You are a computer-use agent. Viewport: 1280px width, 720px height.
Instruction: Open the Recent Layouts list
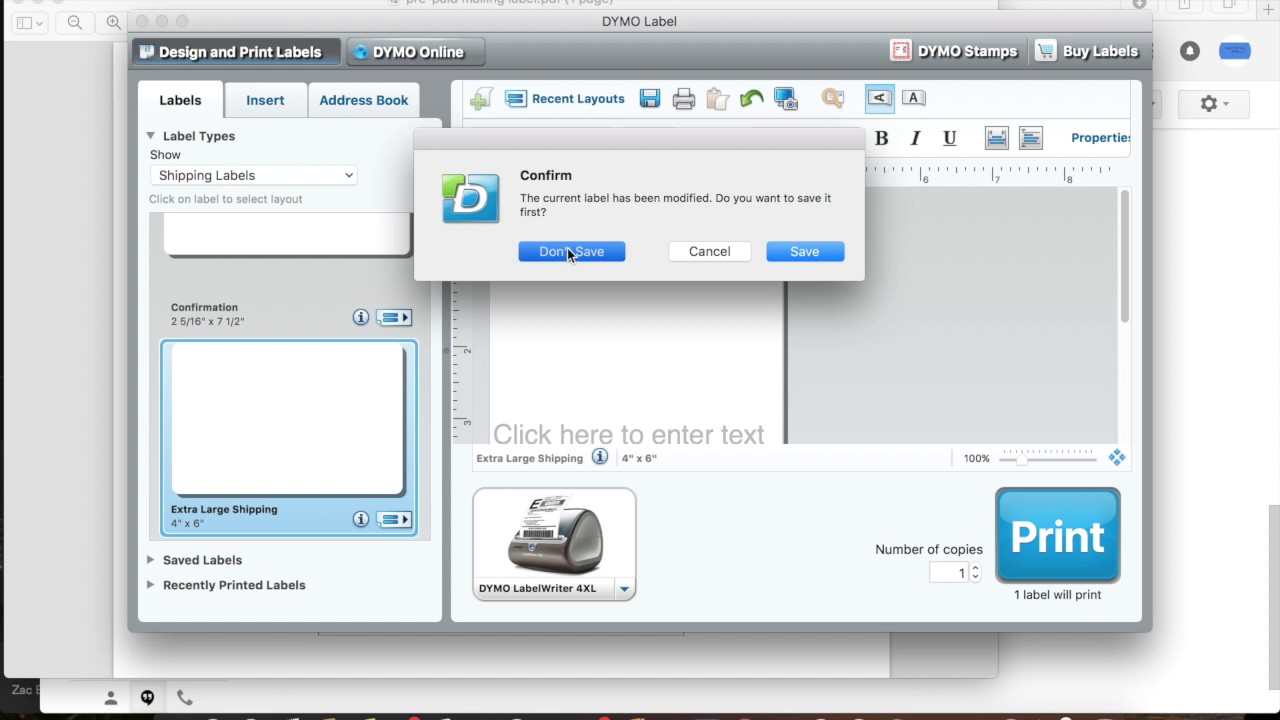565,99
